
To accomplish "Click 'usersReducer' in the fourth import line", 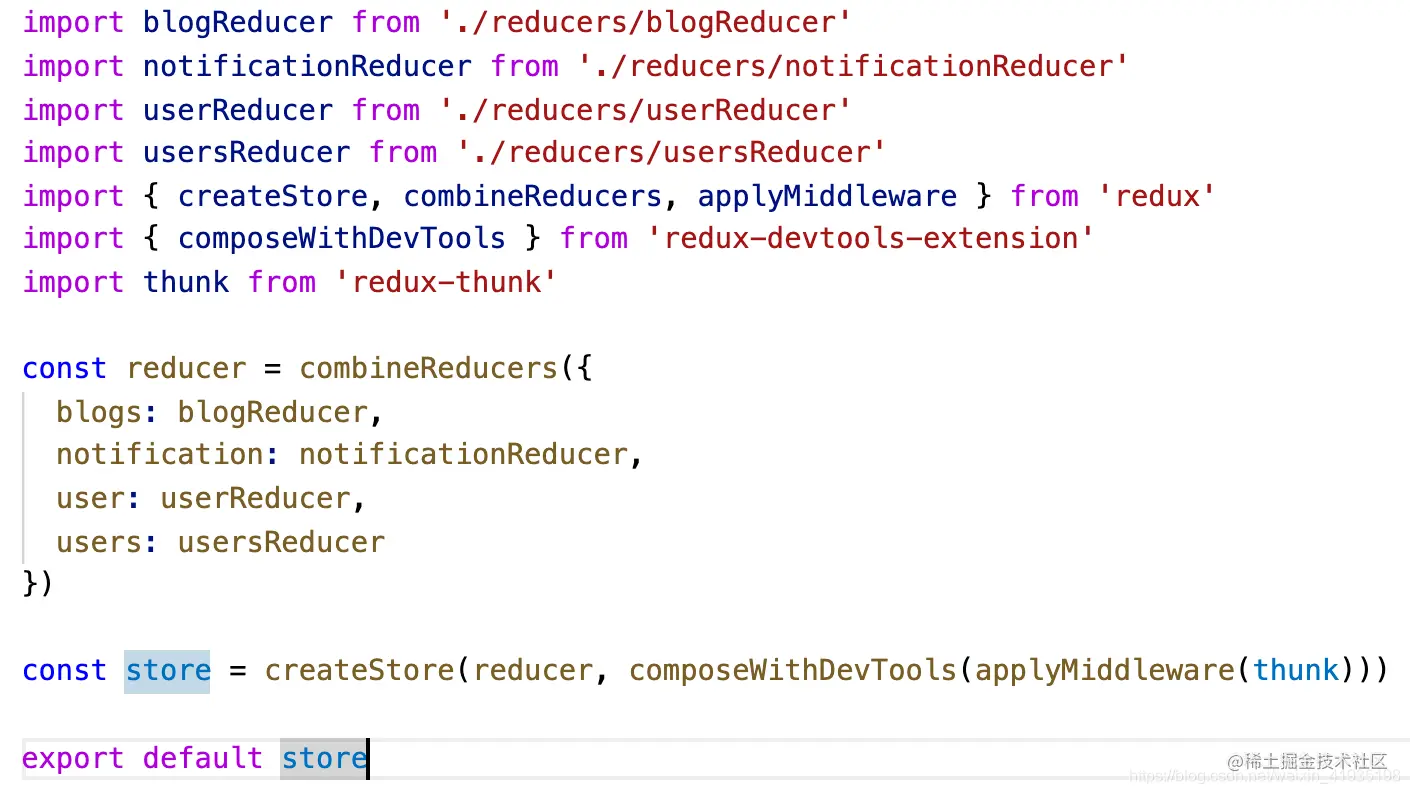I will 247,153.
